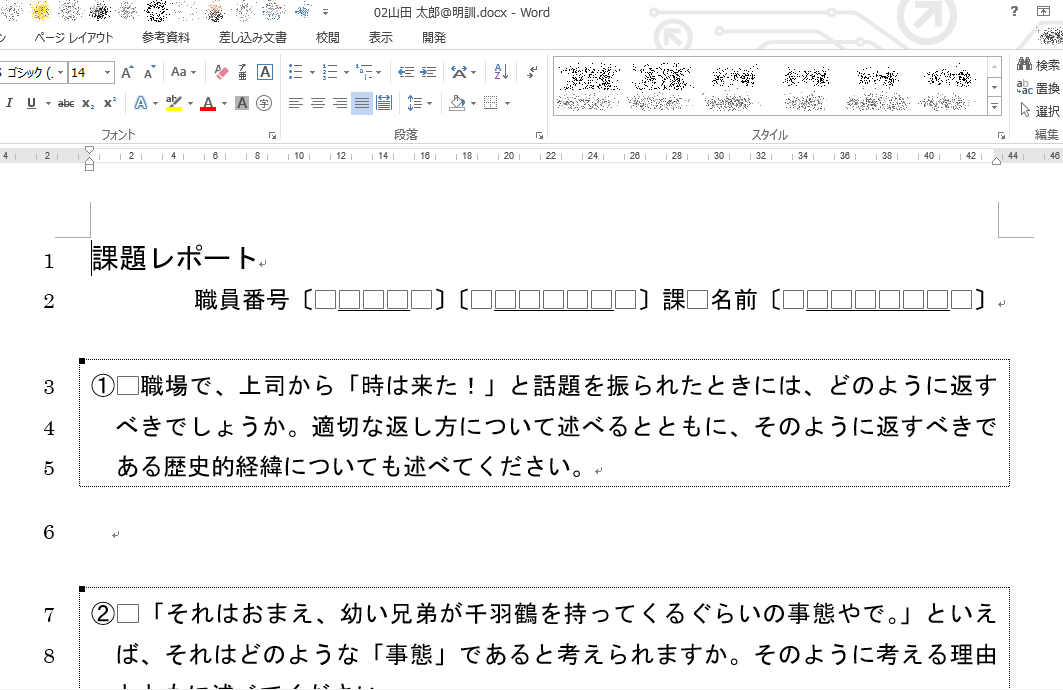Center align the selected paragraph

click(x=318, y=102)
